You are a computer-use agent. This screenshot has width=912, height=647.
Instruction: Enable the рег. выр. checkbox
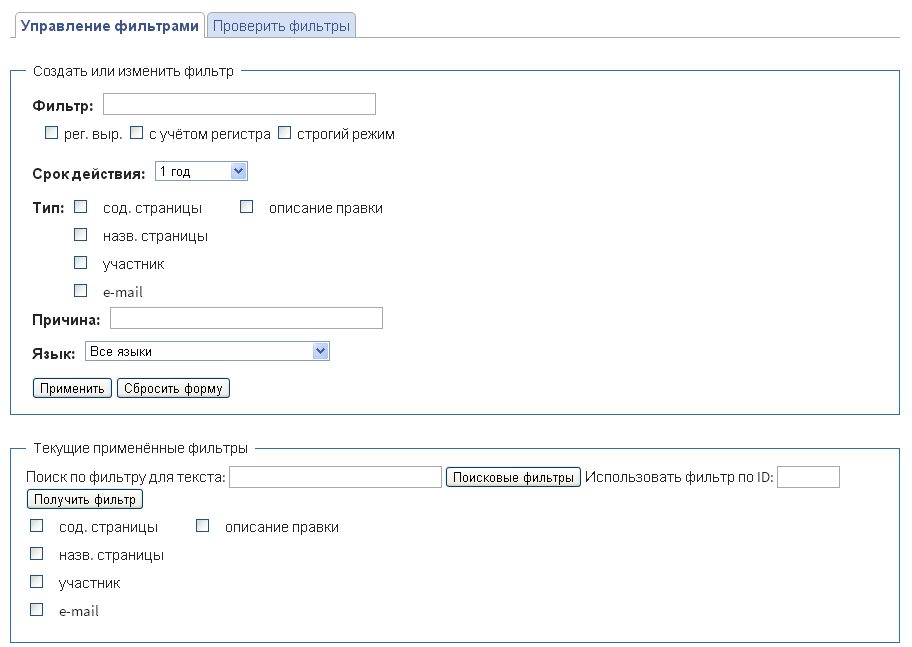tap(52, 133)
